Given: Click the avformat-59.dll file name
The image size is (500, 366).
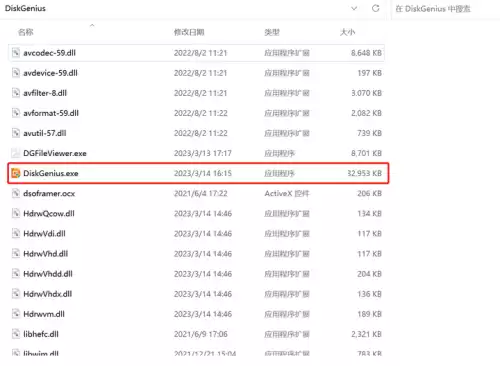Looking at the screenshot, I should click(x=51, y=113).
